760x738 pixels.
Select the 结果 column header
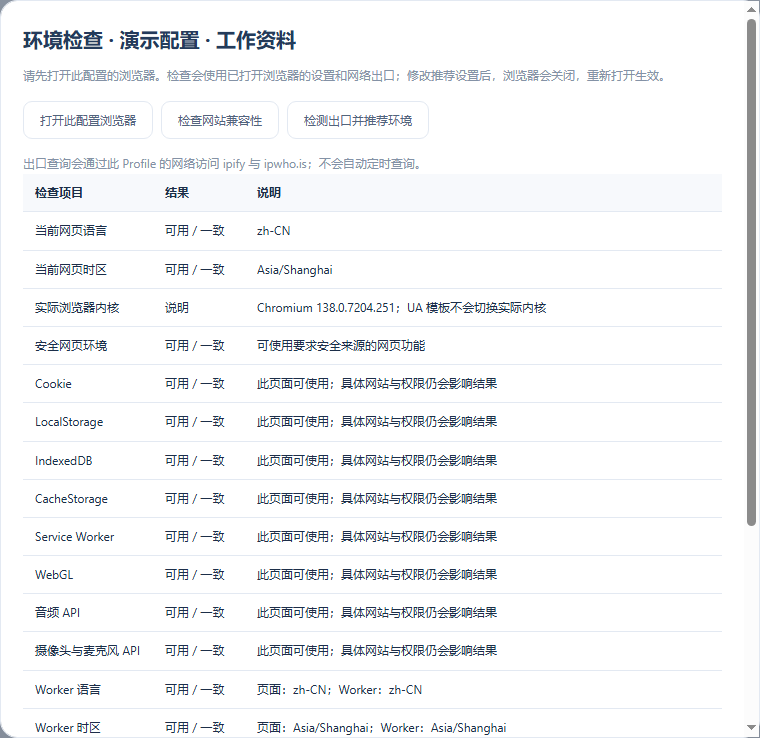177,193
